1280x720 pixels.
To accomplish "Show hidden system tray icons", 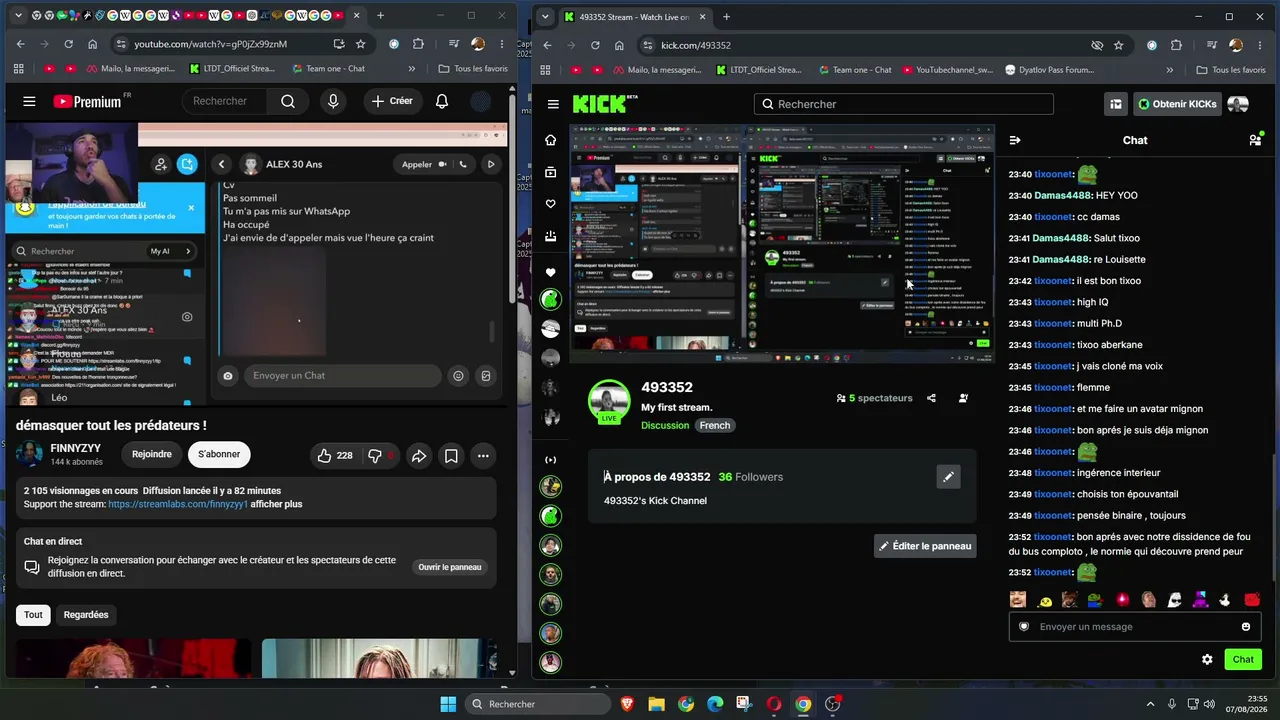I will (x=1150, y=704).
